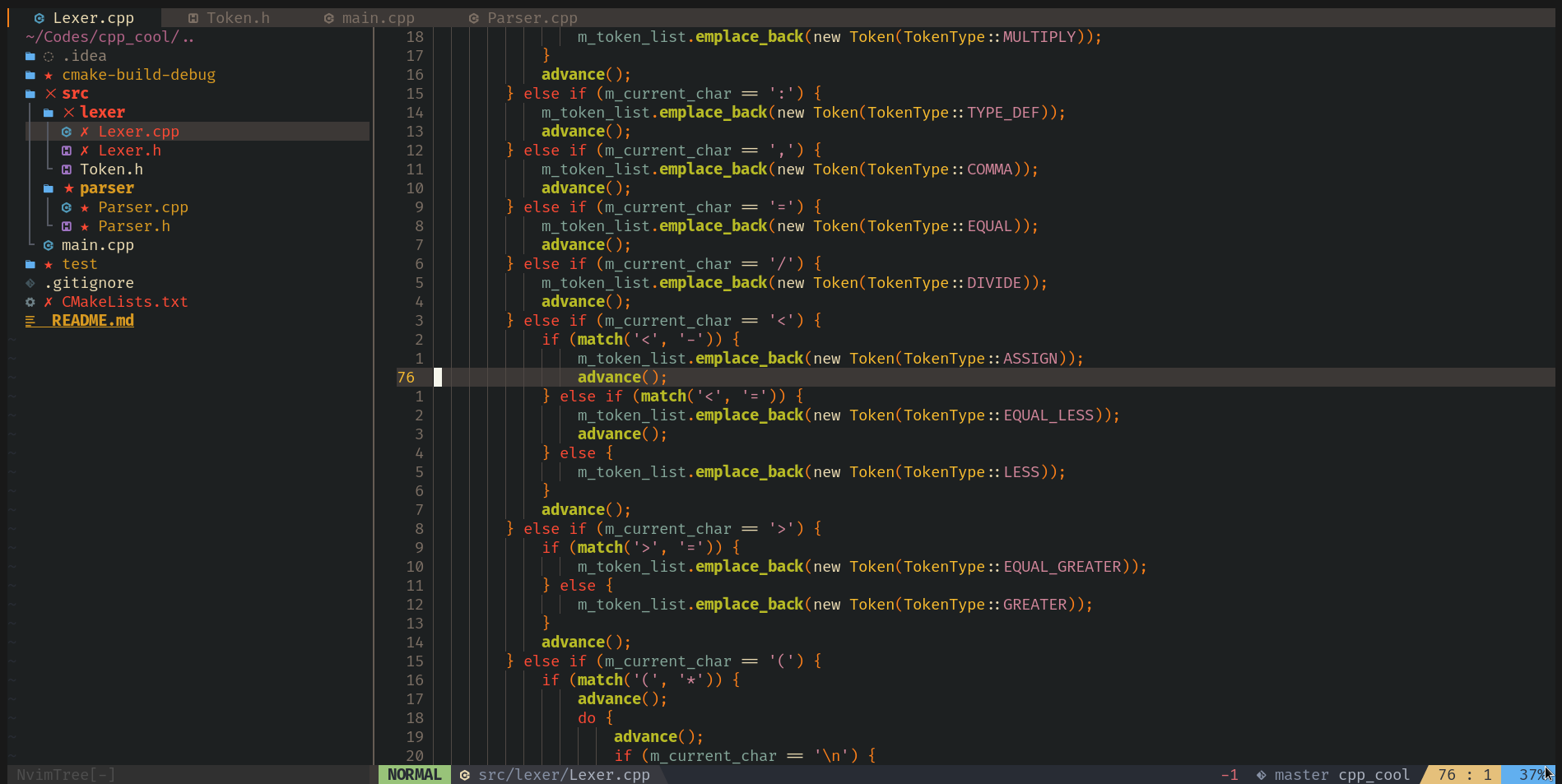Collapse the parser folder icon
Viewport: 1562px width, 784px height.
pos(49,188)
